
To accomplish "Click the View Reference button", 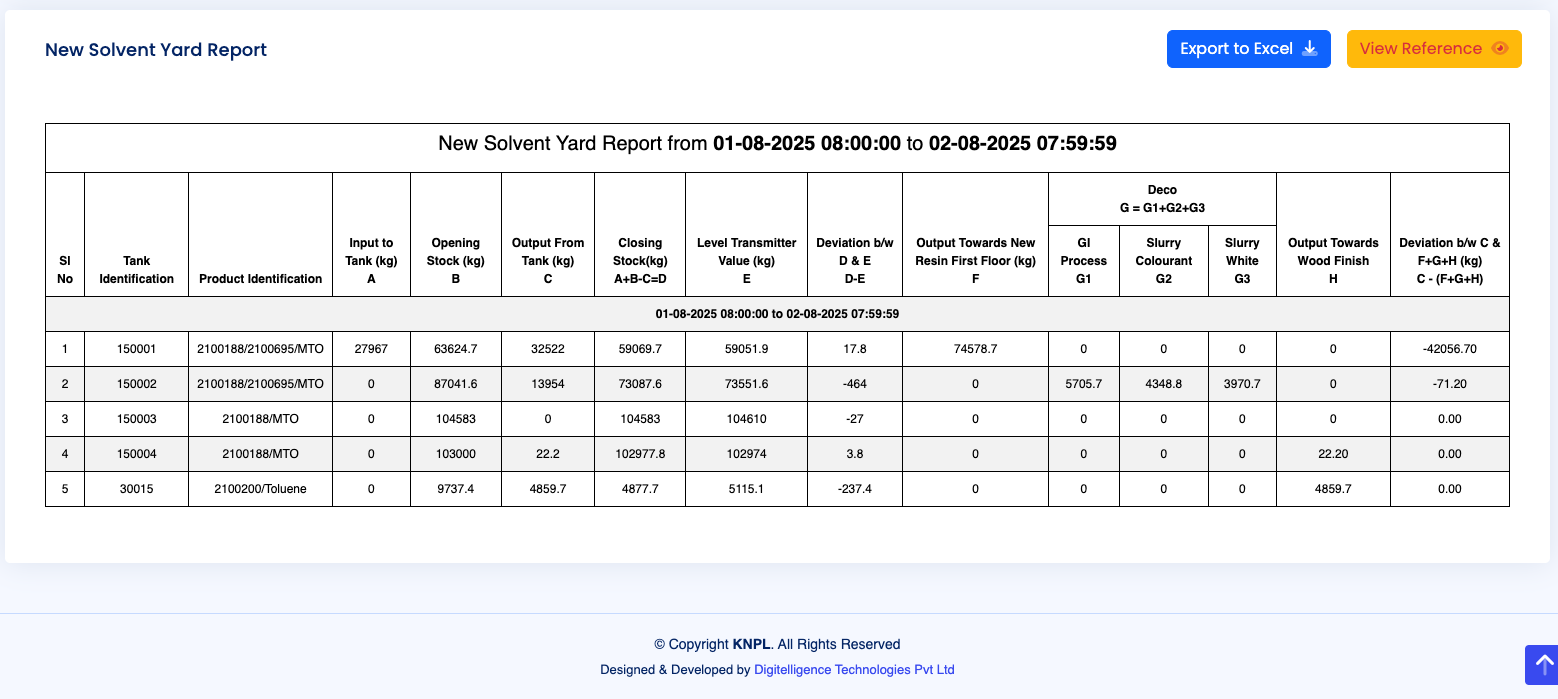I will [1434, 48].
